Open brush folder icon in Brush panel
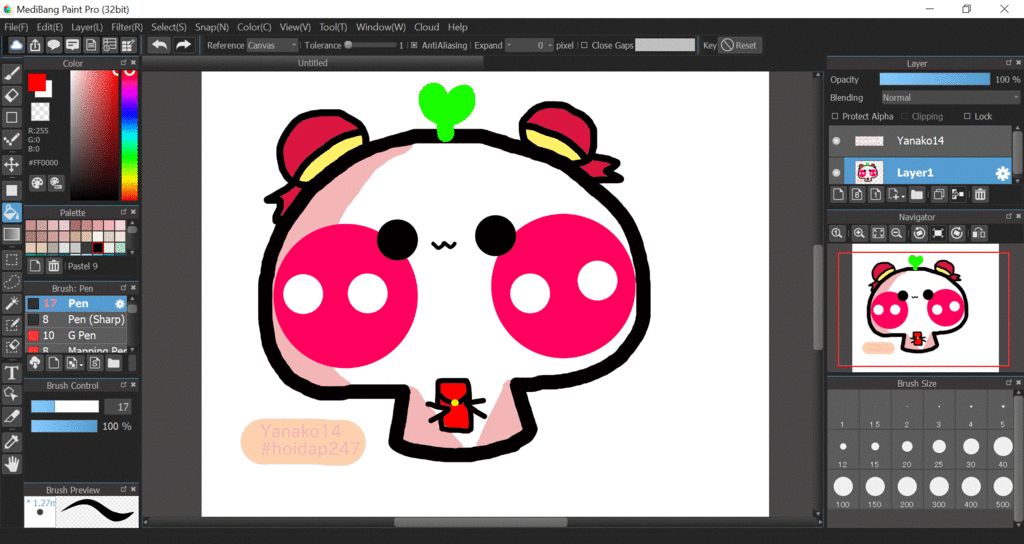Viewport: 1024px width, 544px height. pyautogui.click(x=114, y=363)
